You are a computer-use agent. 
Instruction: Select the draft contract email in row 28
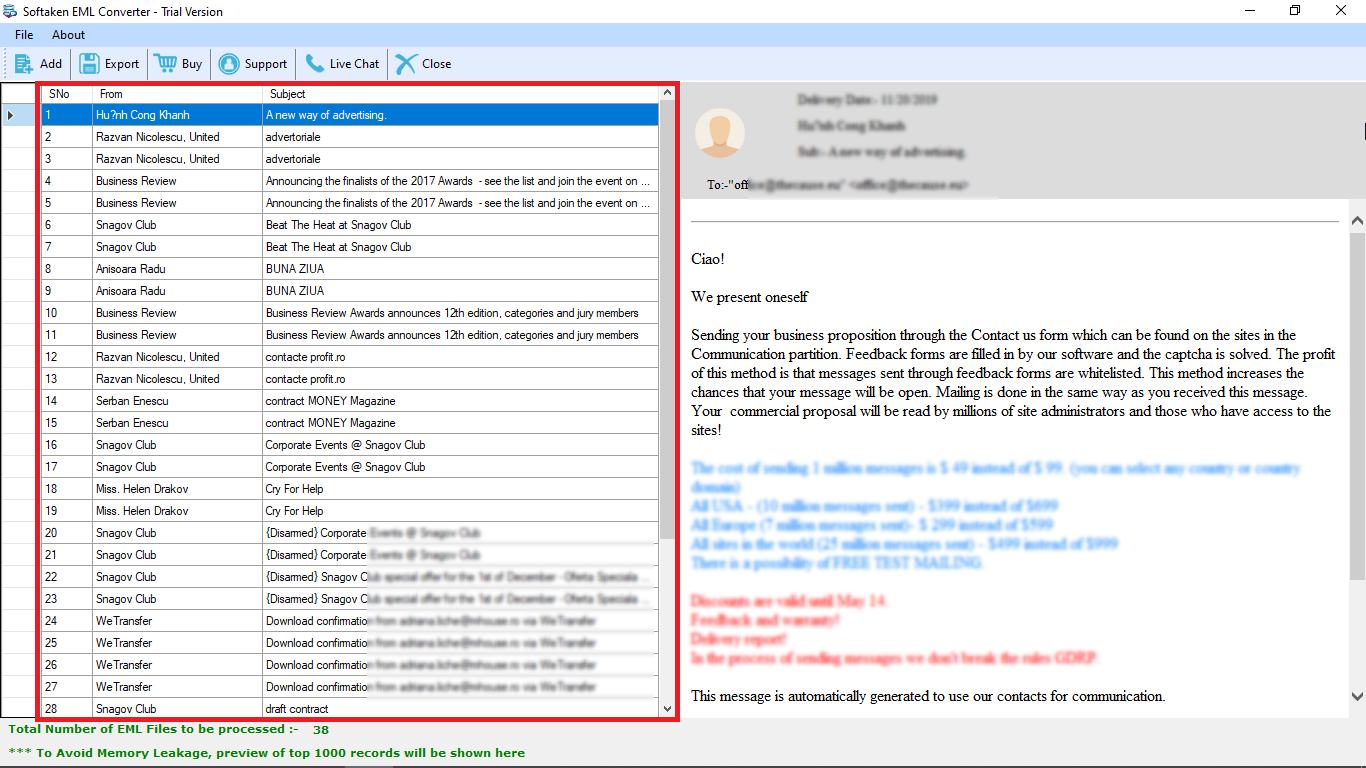pyautogui.click(x=296, y=709)
